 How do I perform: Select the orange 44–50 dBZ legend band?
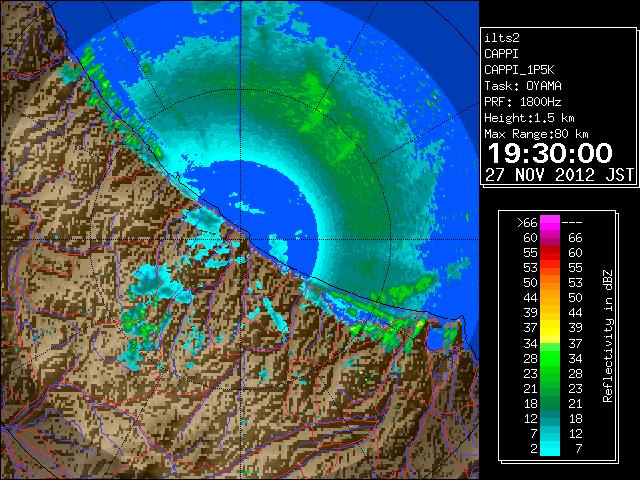(x=550, y=298)
